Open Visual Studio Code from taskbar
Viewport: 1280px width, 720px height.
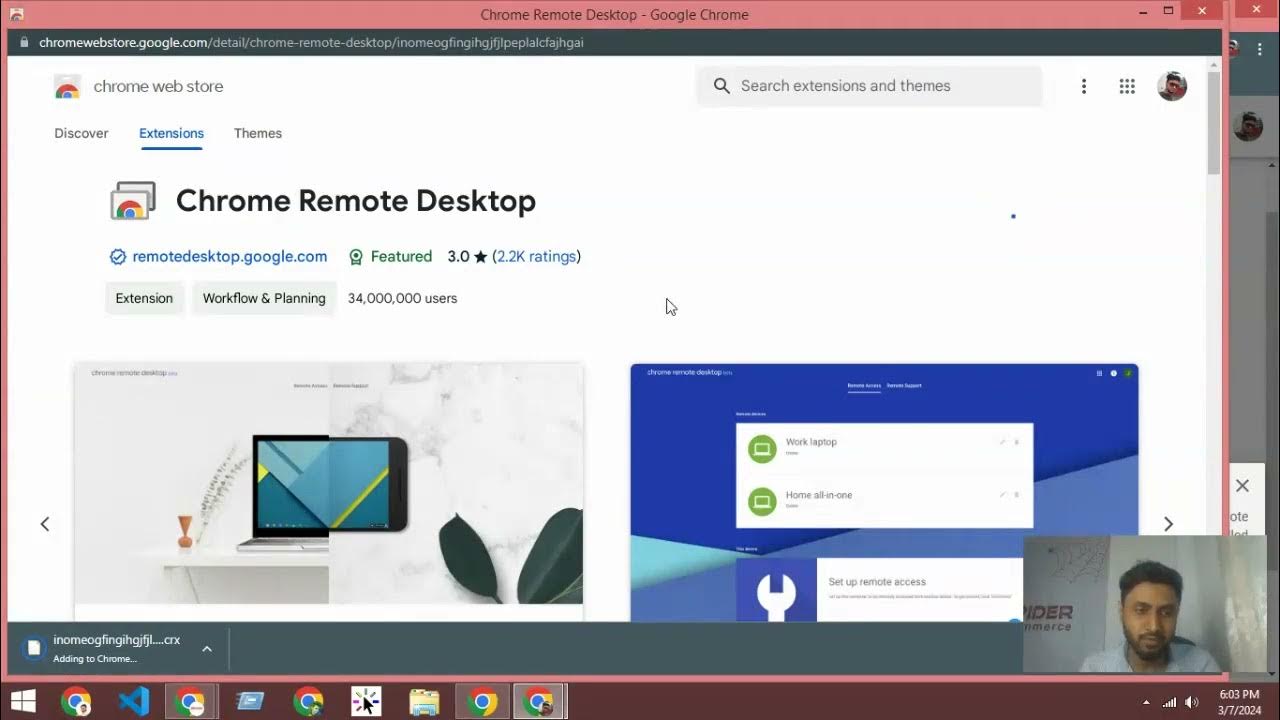coord(133,702)
